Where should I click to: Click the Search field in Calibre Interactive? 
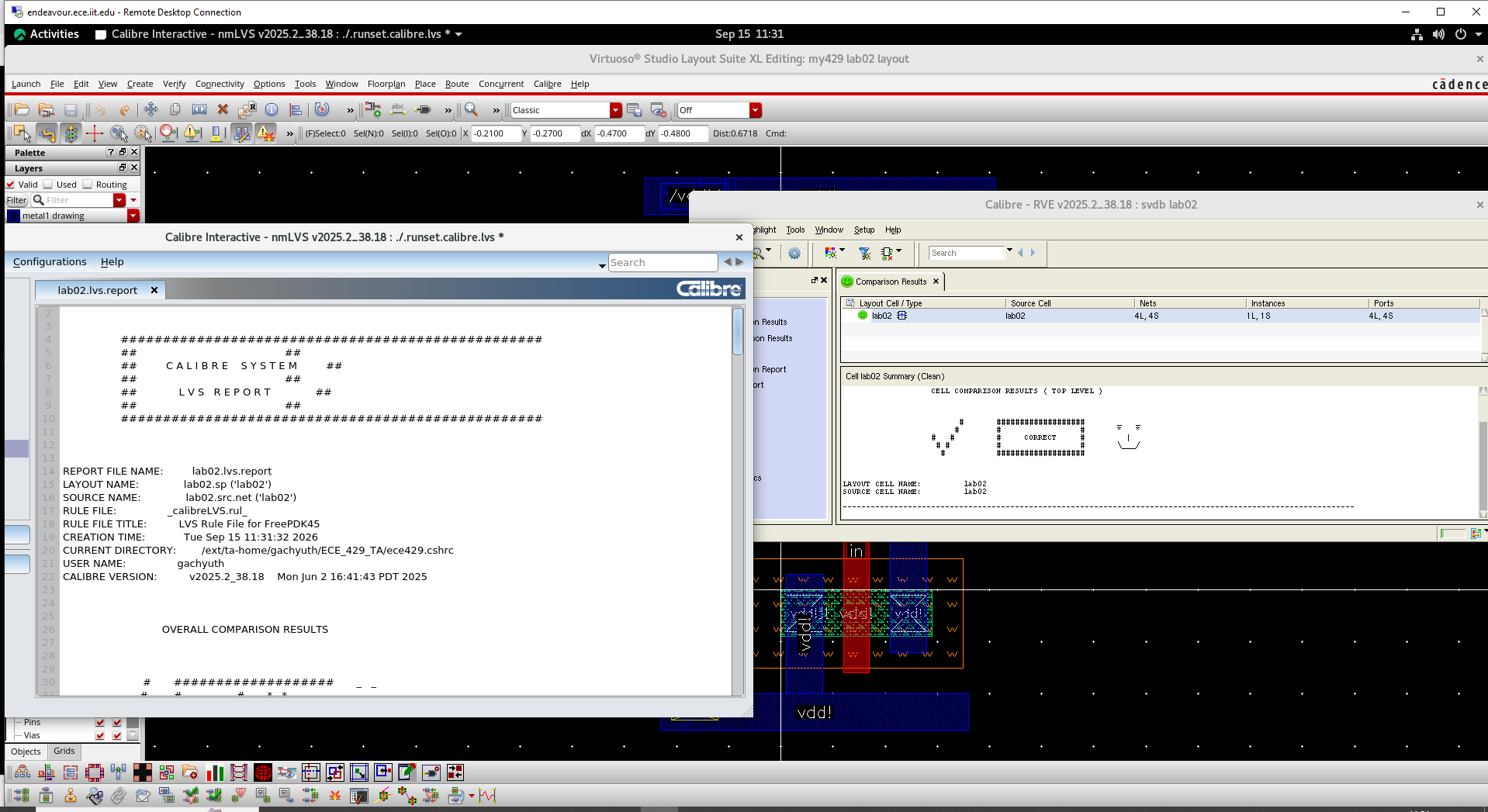pos(663,262)
